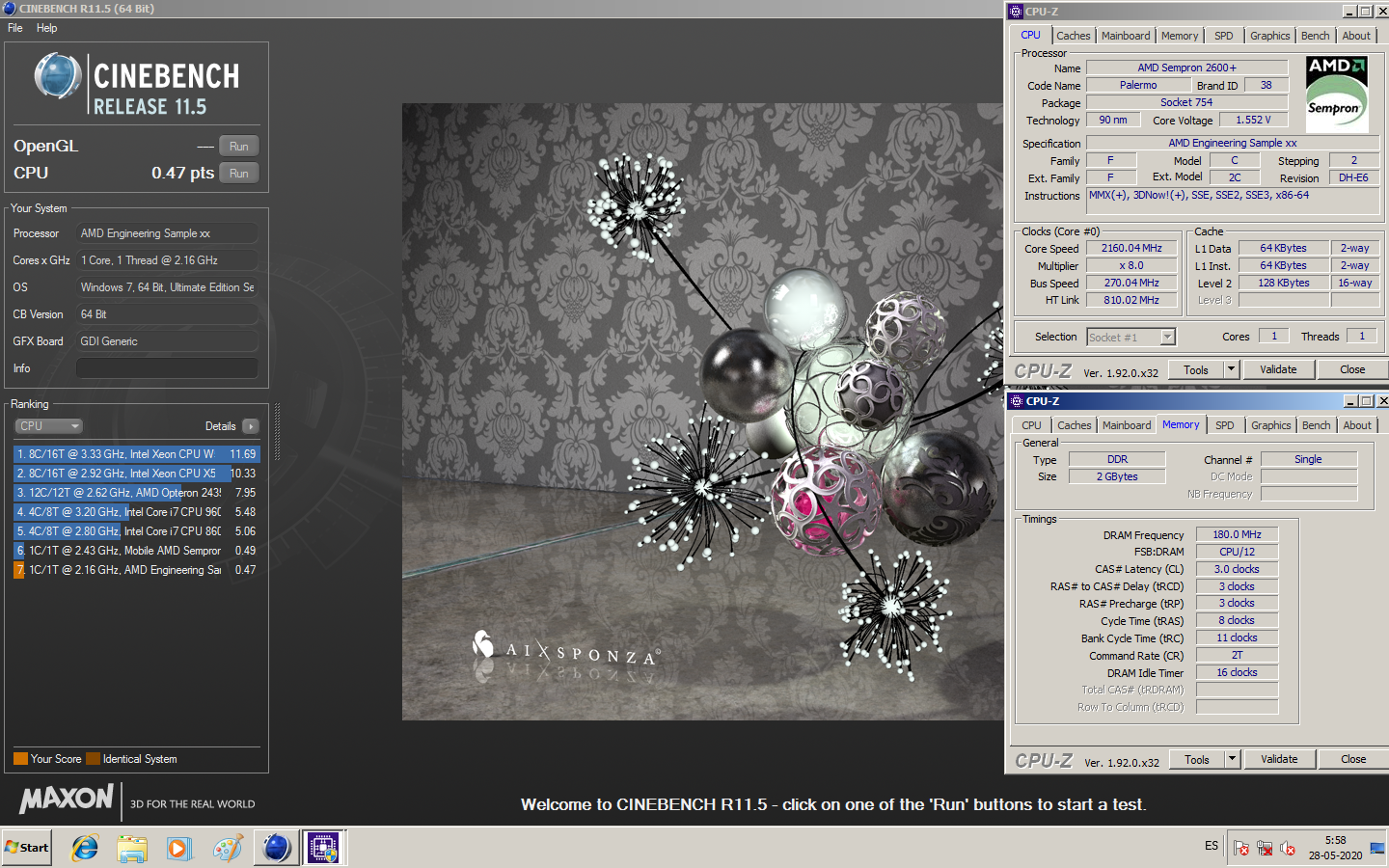Click the Details arrow button in Ranking
Viewport: 1389px width, 868px height.
pos(251,426)
